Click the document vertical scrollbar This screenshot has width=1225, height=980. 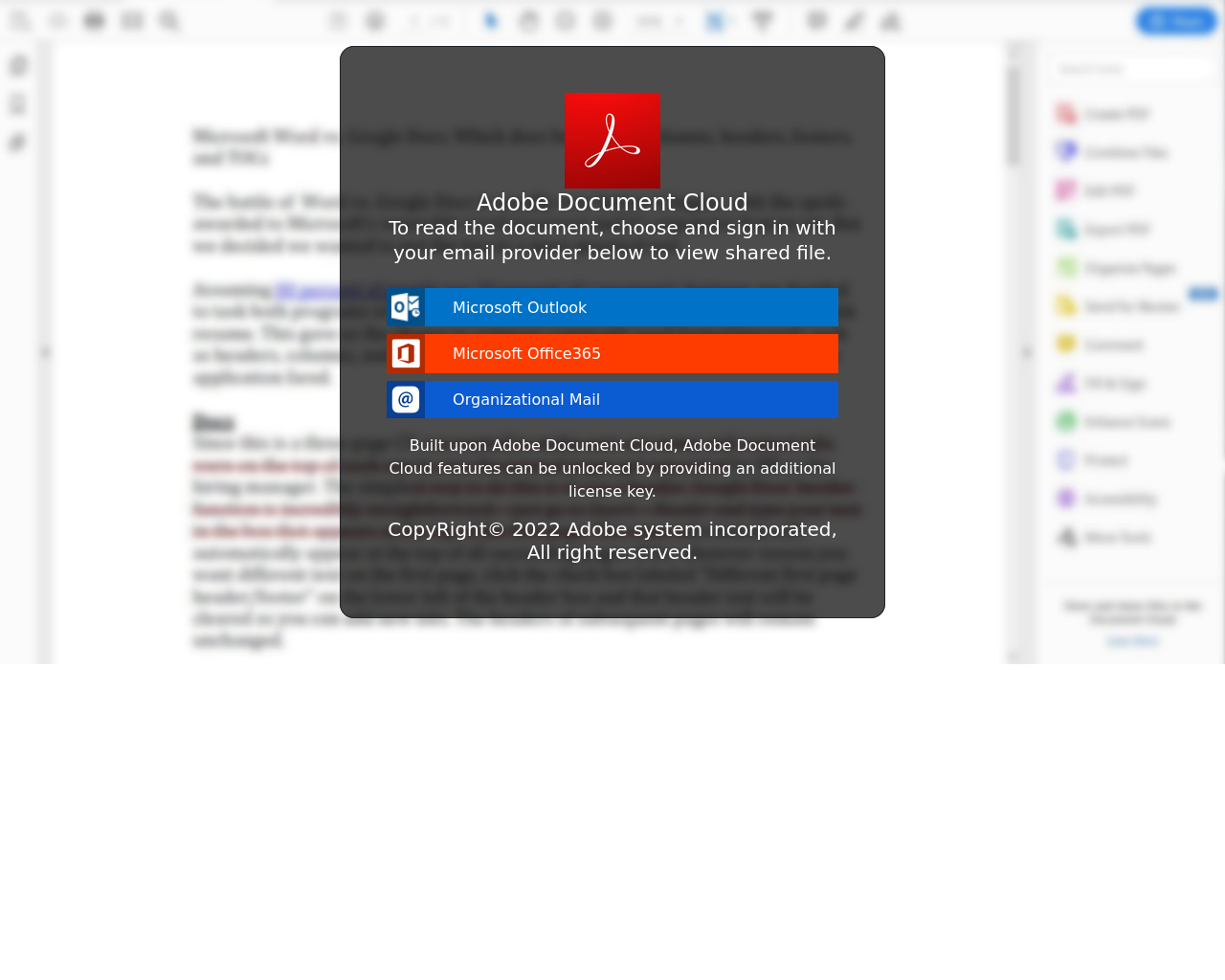(1014, 352)
